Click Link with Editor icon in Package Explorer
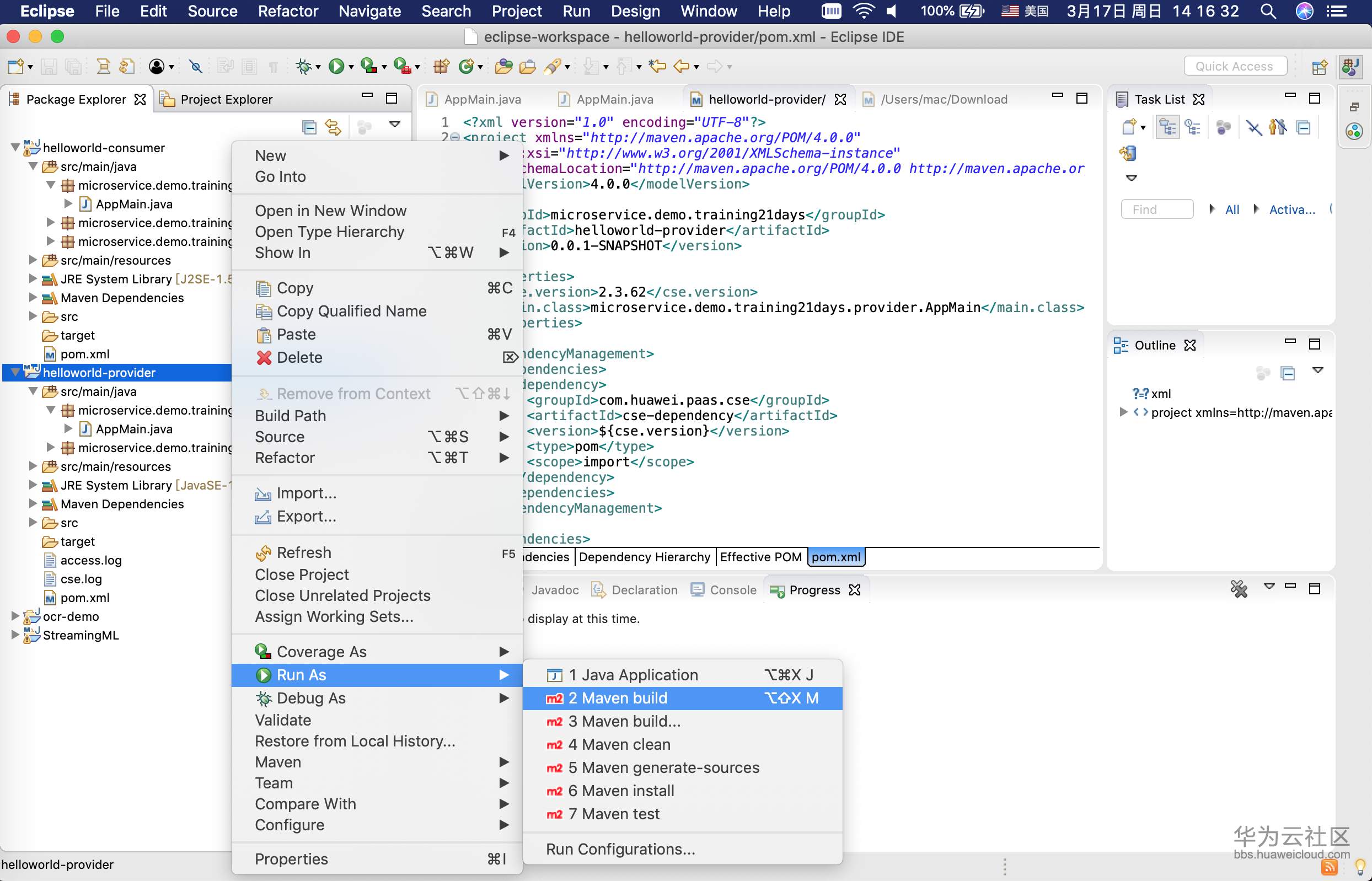This screenshot has width=1372, height=881. coord(333,126)
